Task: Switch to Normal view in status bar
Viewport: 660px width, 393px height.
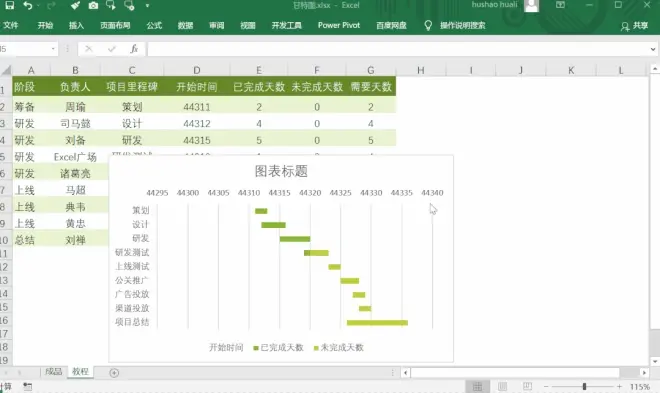Action: (477, 386)
